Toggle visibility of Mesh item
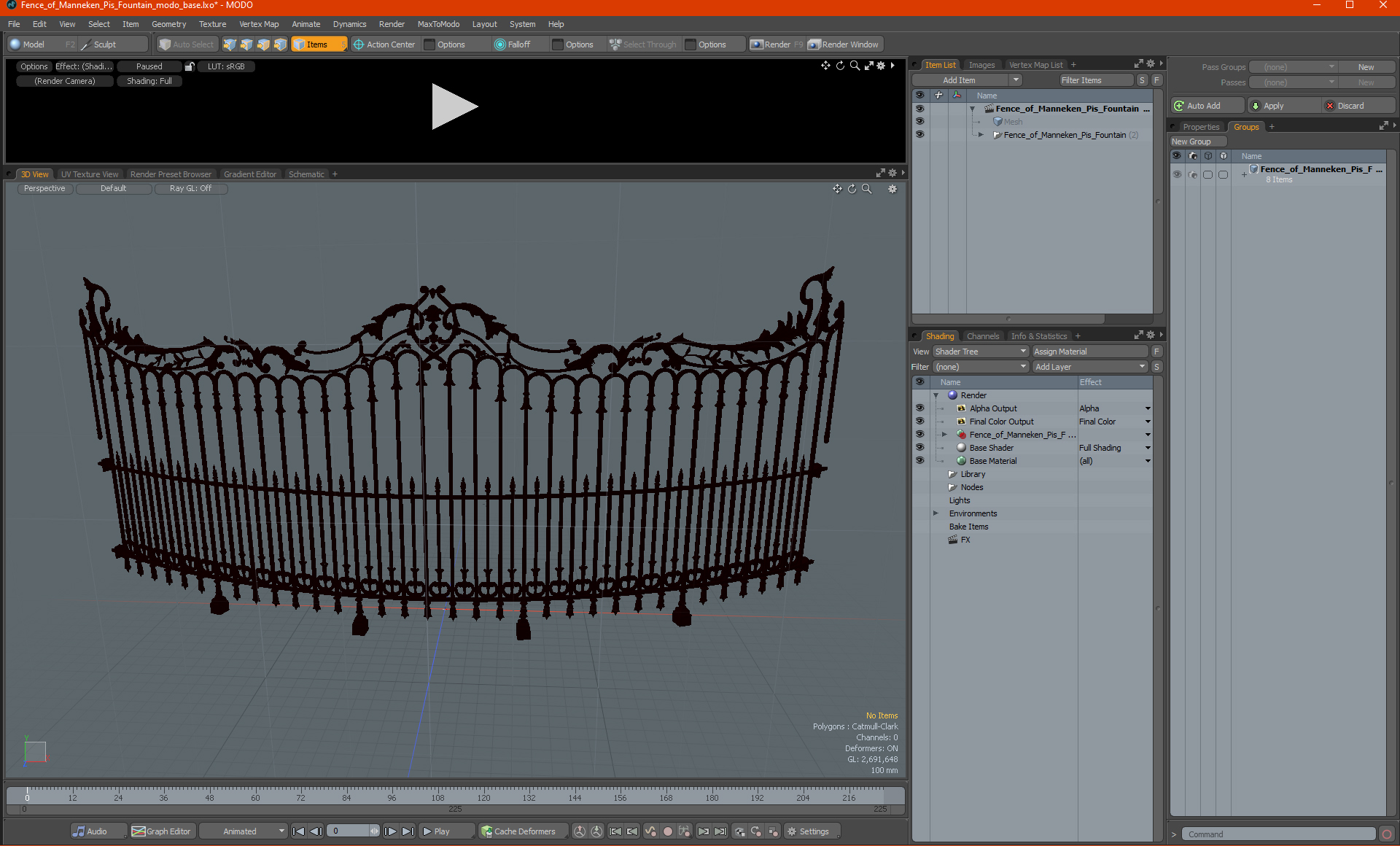 click(919, 121)
